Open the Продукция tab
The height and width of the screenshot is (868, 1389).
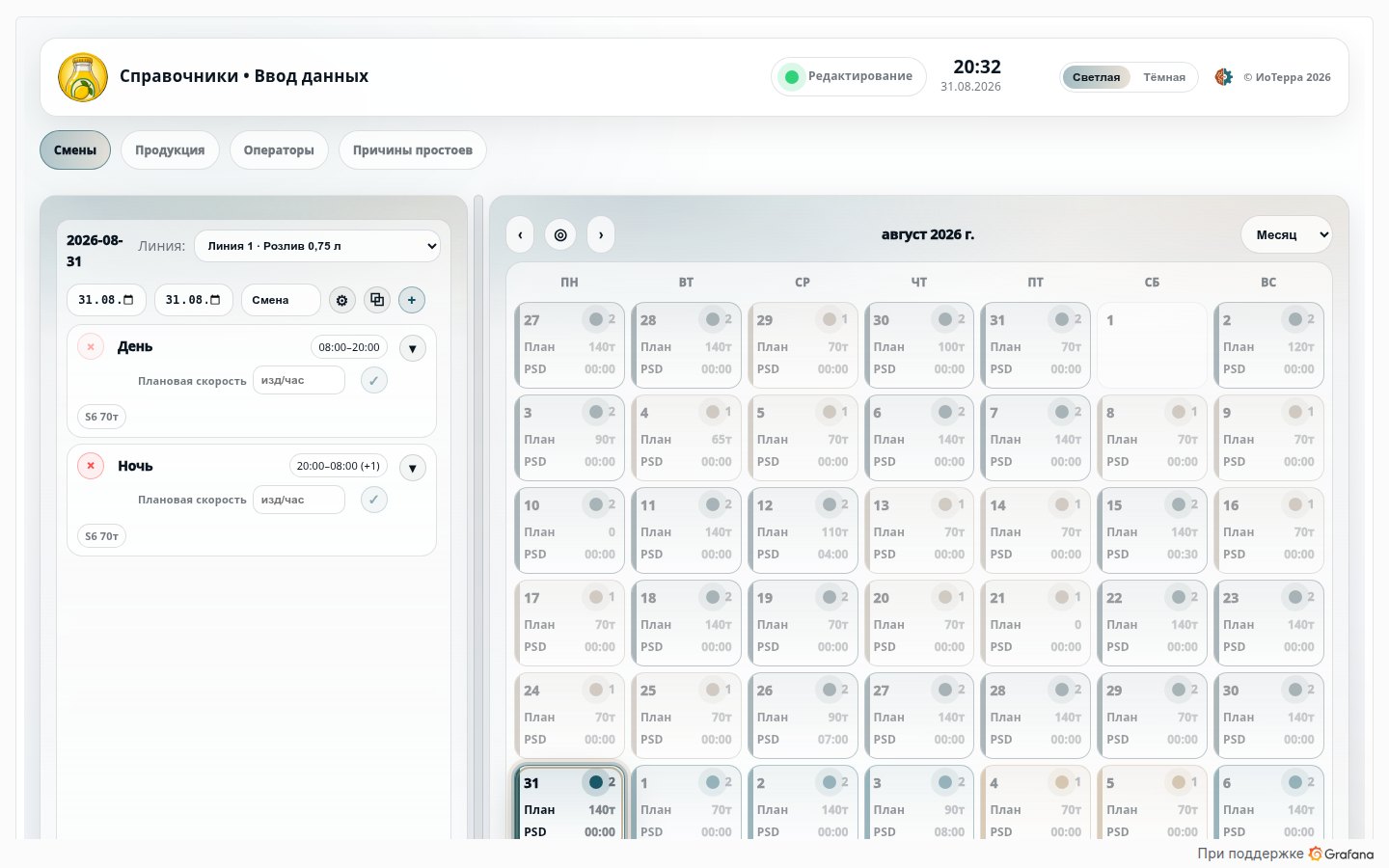pos(170,150)
